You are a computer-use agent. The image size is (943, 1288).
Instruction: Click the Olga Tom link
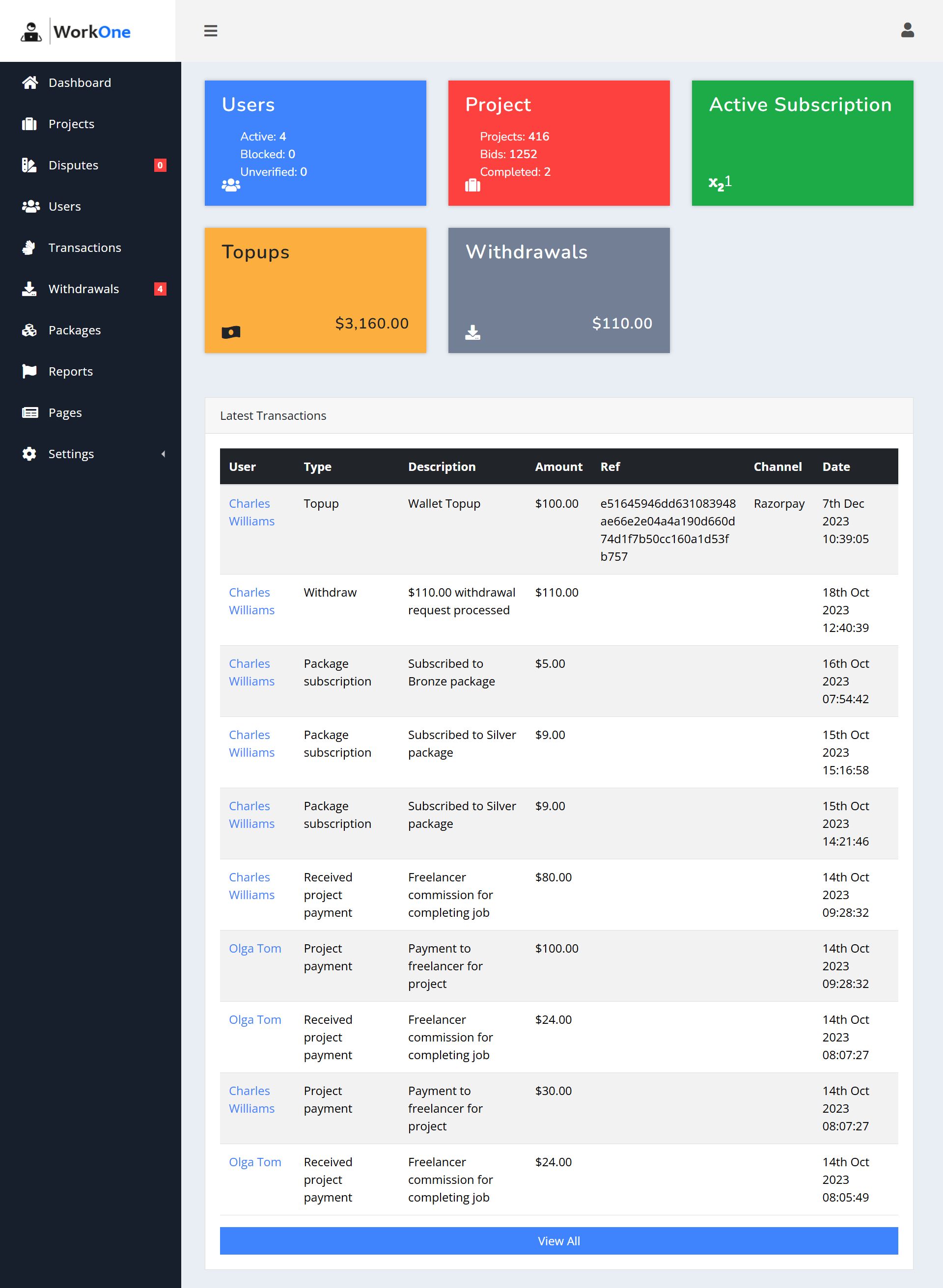pos(255,948)
